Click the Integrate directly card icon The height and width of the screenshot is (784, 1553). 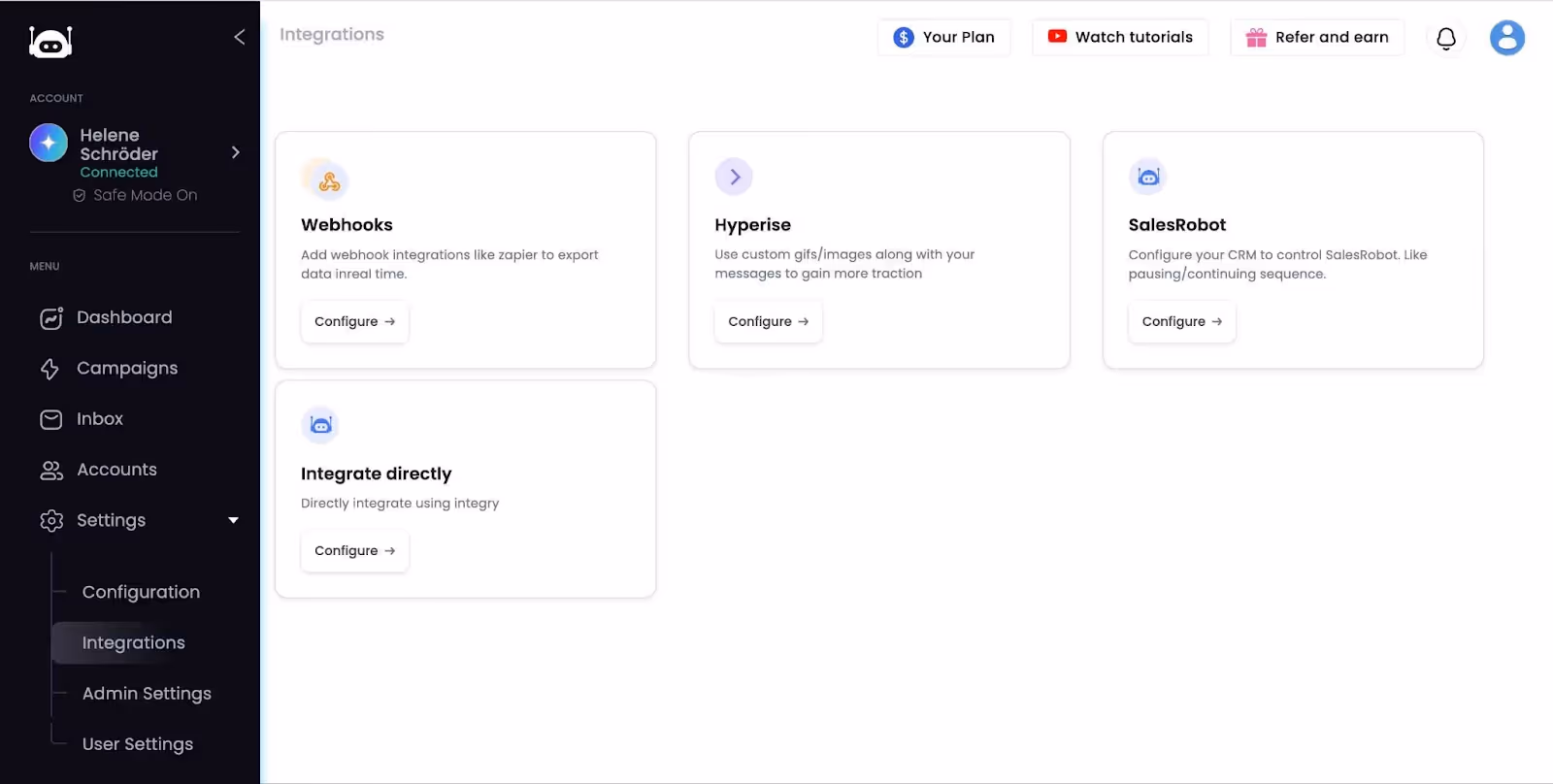tap(320, 425)
